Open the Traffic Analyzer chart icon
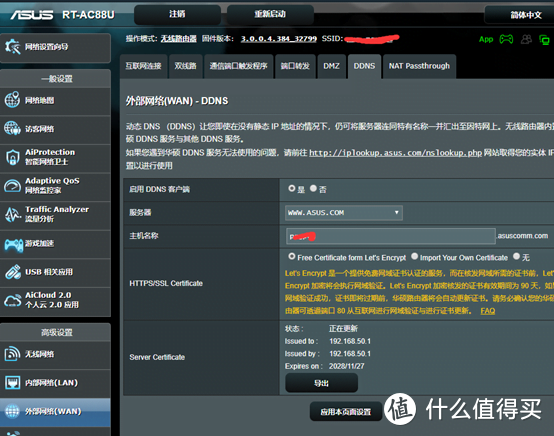 pyautogui.click(x=13, y=214)
